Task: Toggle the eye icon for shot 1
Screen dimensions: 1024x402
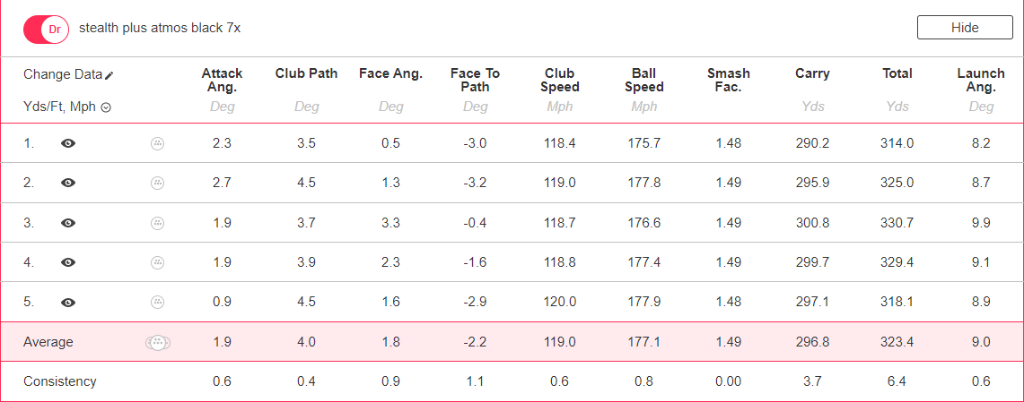Action: click(68, 144)
